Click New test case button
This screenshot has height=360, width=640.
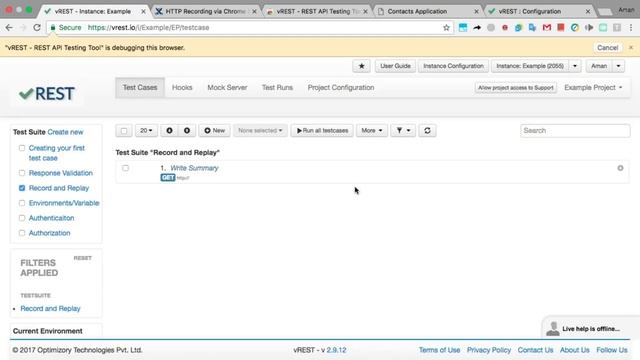(x=214, y=131)
